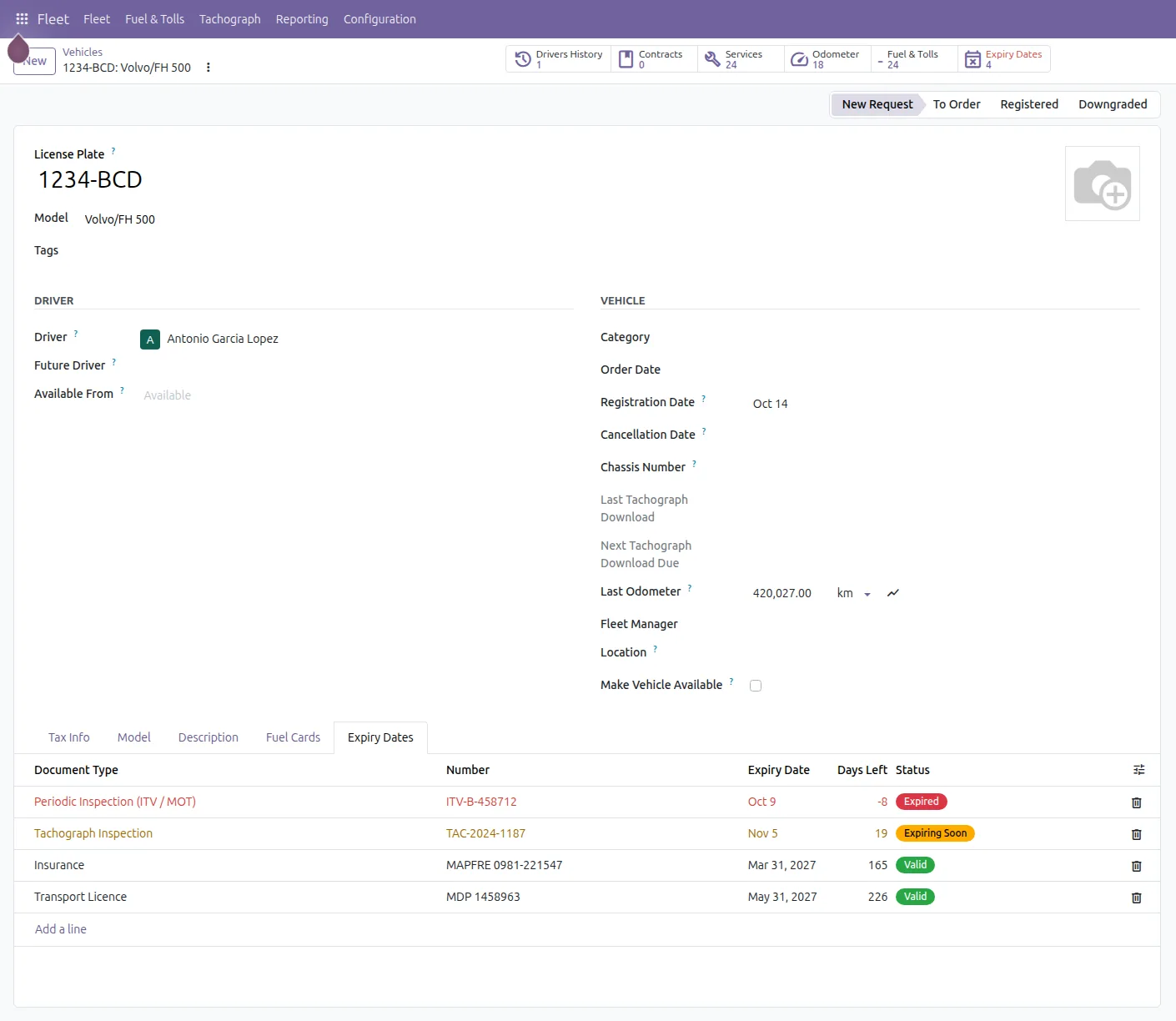Open the odometer graph icon
This screenshot has height=1021, width=1176.
coord(893,593)
